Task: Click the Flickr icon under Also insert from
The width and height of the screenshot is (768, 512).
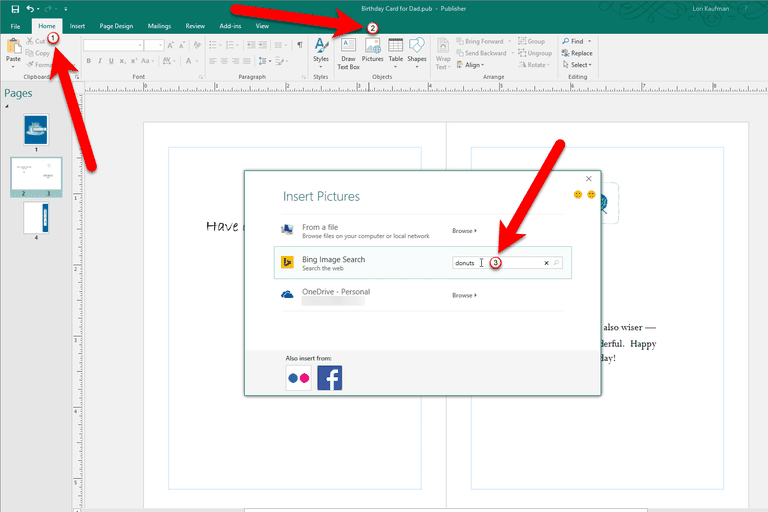Action: (x=298, y=378)
